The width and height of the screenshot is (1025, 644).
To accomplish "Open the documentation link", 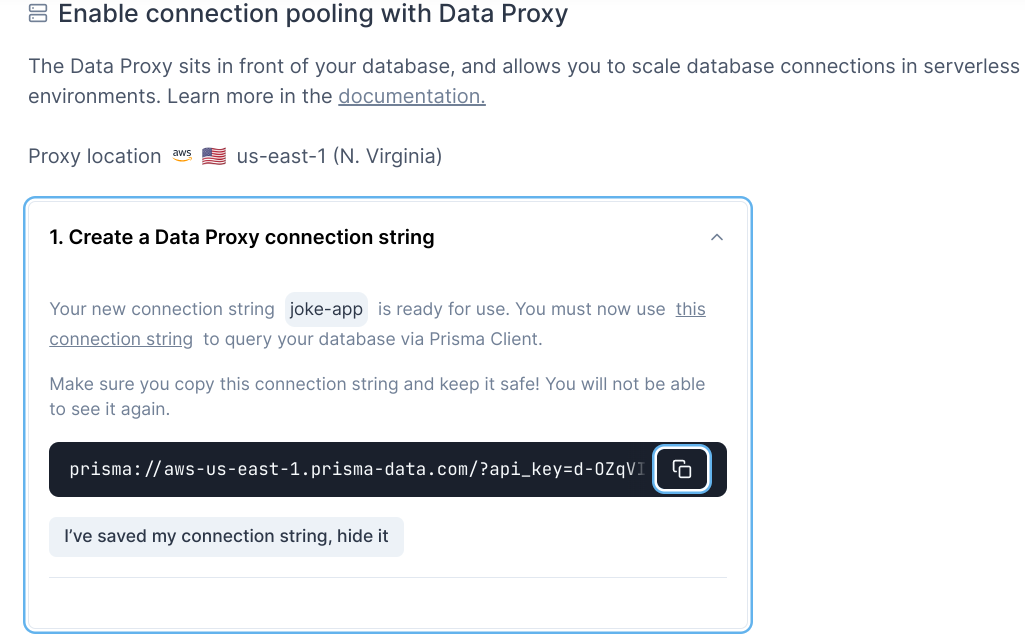I will pos(411,97).
